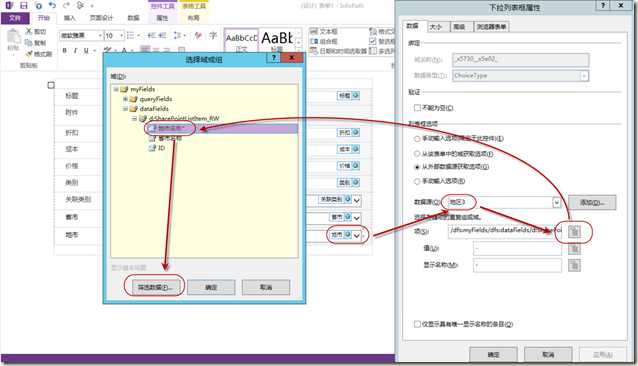The image size is (638, 366).
Task: Switch to the Insert ribbon tab
Action: coord(70,18)
